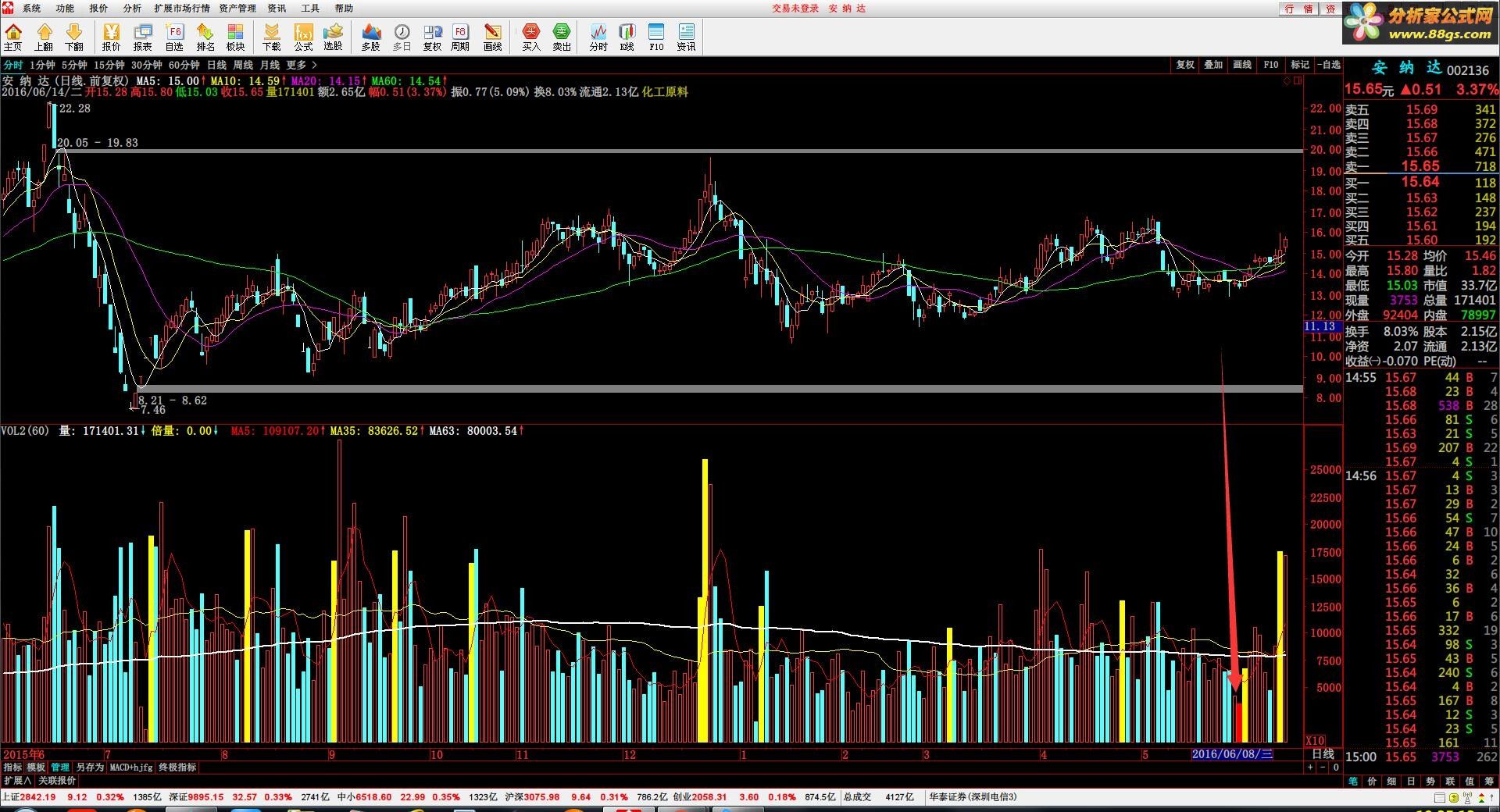1500x812 pixels.
Task: Click the red 买入 buy icon
Action: [531, 37]
